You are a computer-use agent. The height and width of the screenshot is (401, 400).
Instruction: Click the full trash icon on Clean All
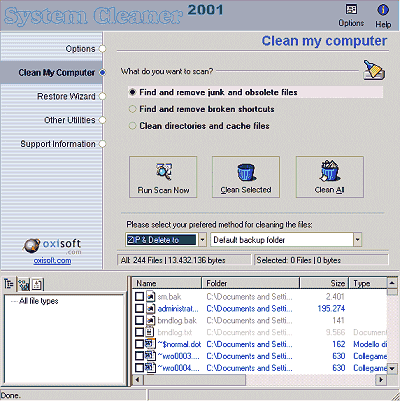(330, 171)
